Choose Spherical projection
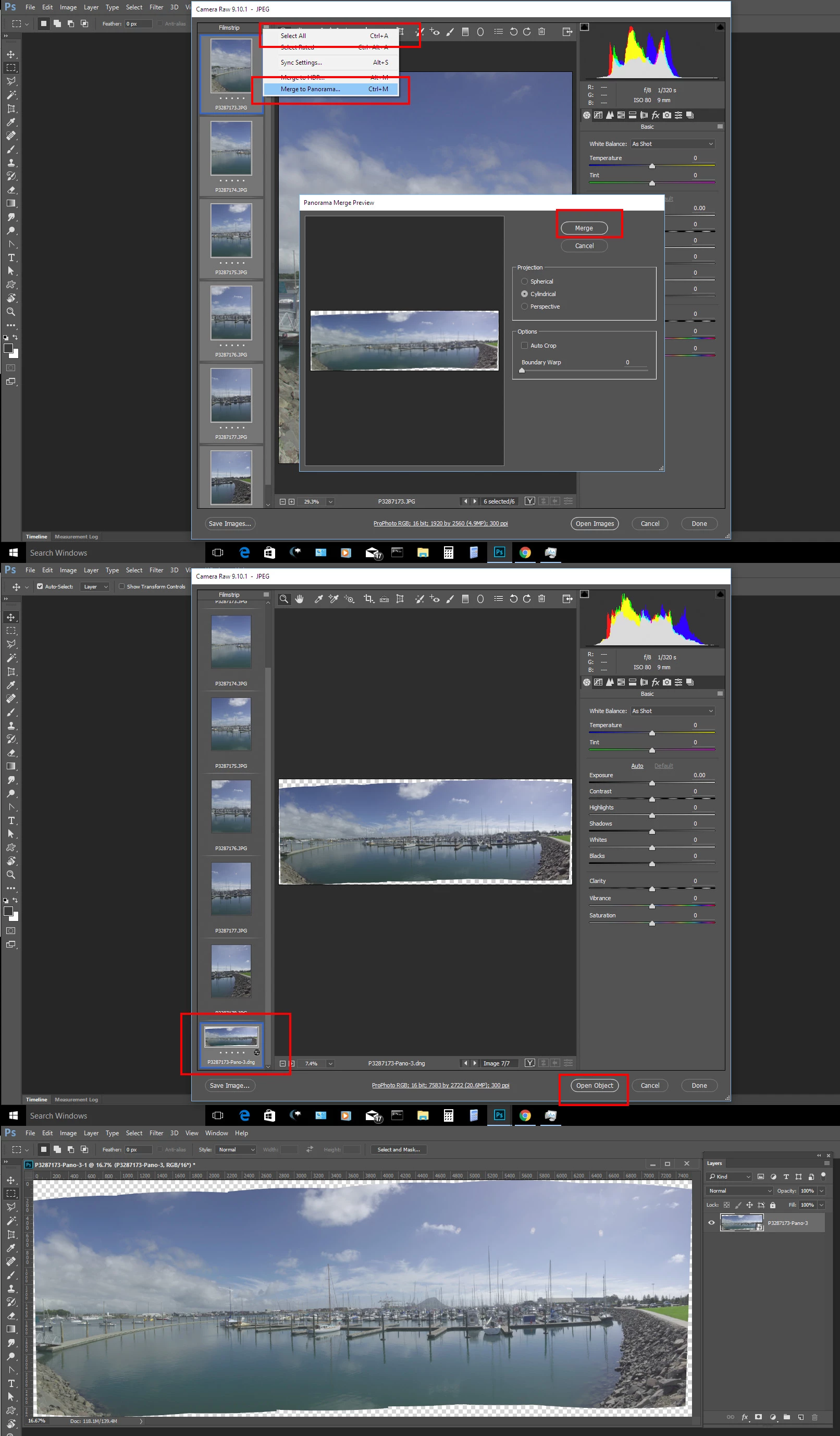This screenshot has width=840, height=1436. (524, 281)
